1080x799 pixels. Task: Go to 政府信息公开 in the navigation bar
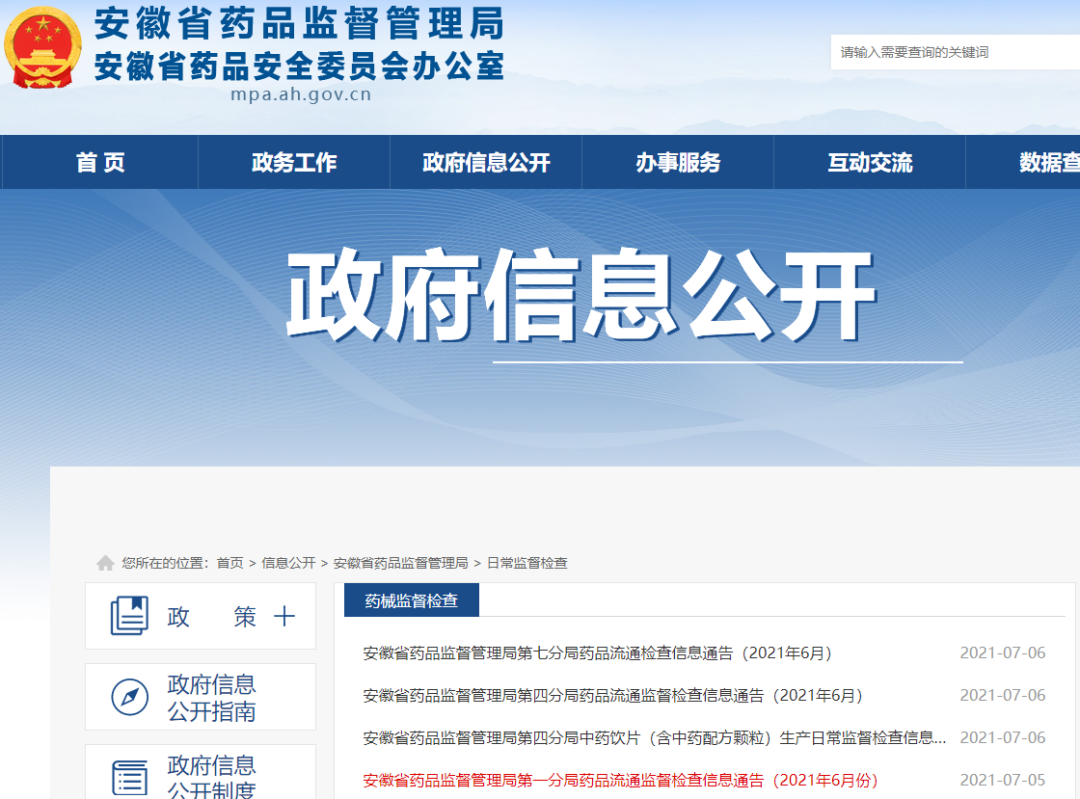(x=486, y=163)
